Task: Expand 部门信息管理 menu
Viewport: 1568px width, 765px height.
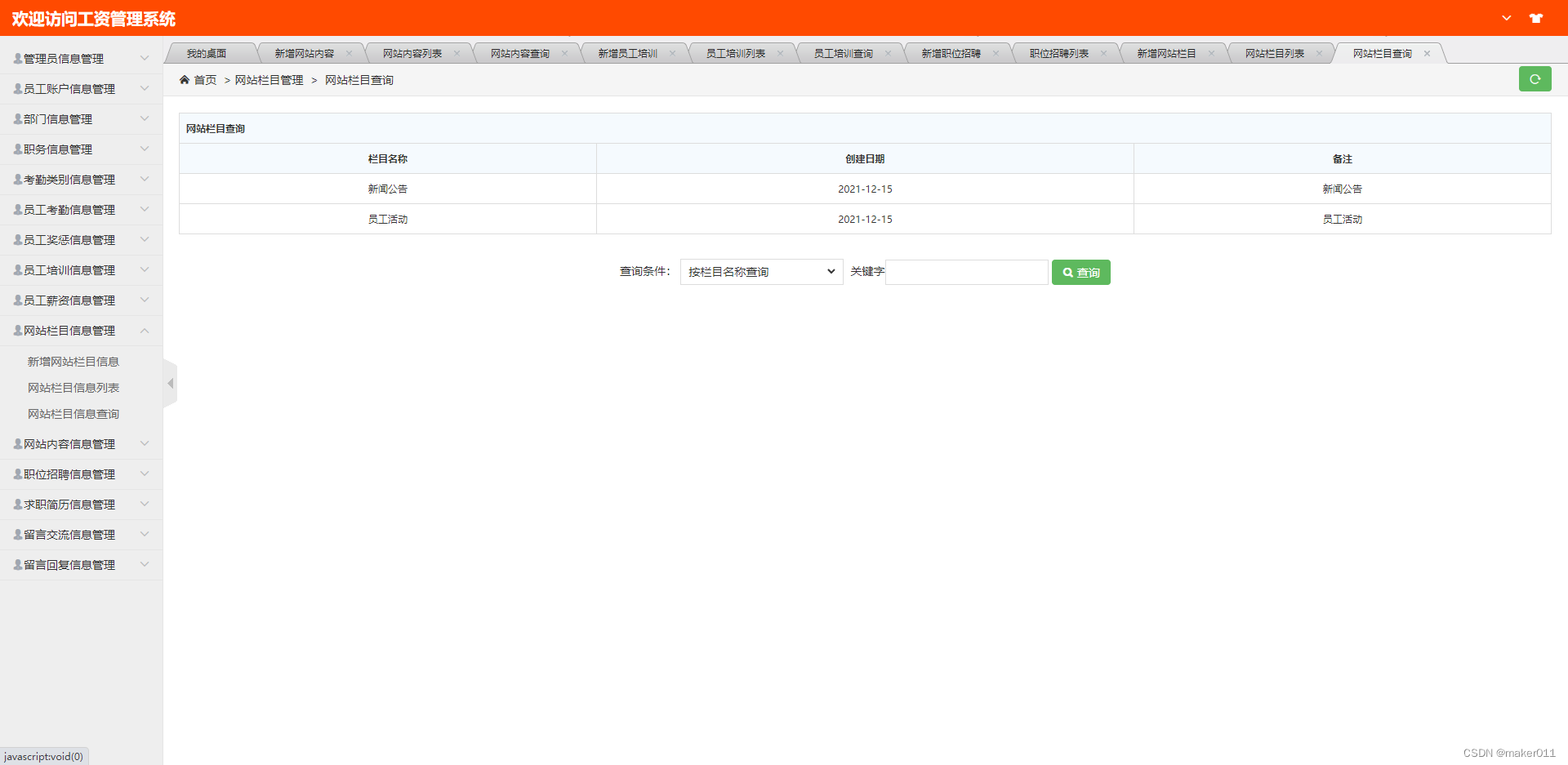Action: 81,119
